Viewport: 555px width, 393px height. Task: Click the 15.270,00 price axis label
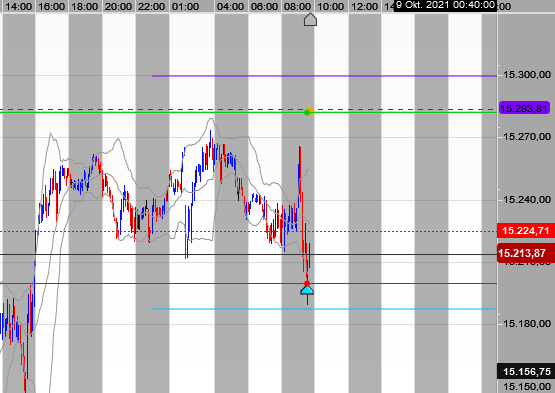(x=527, y=137)
